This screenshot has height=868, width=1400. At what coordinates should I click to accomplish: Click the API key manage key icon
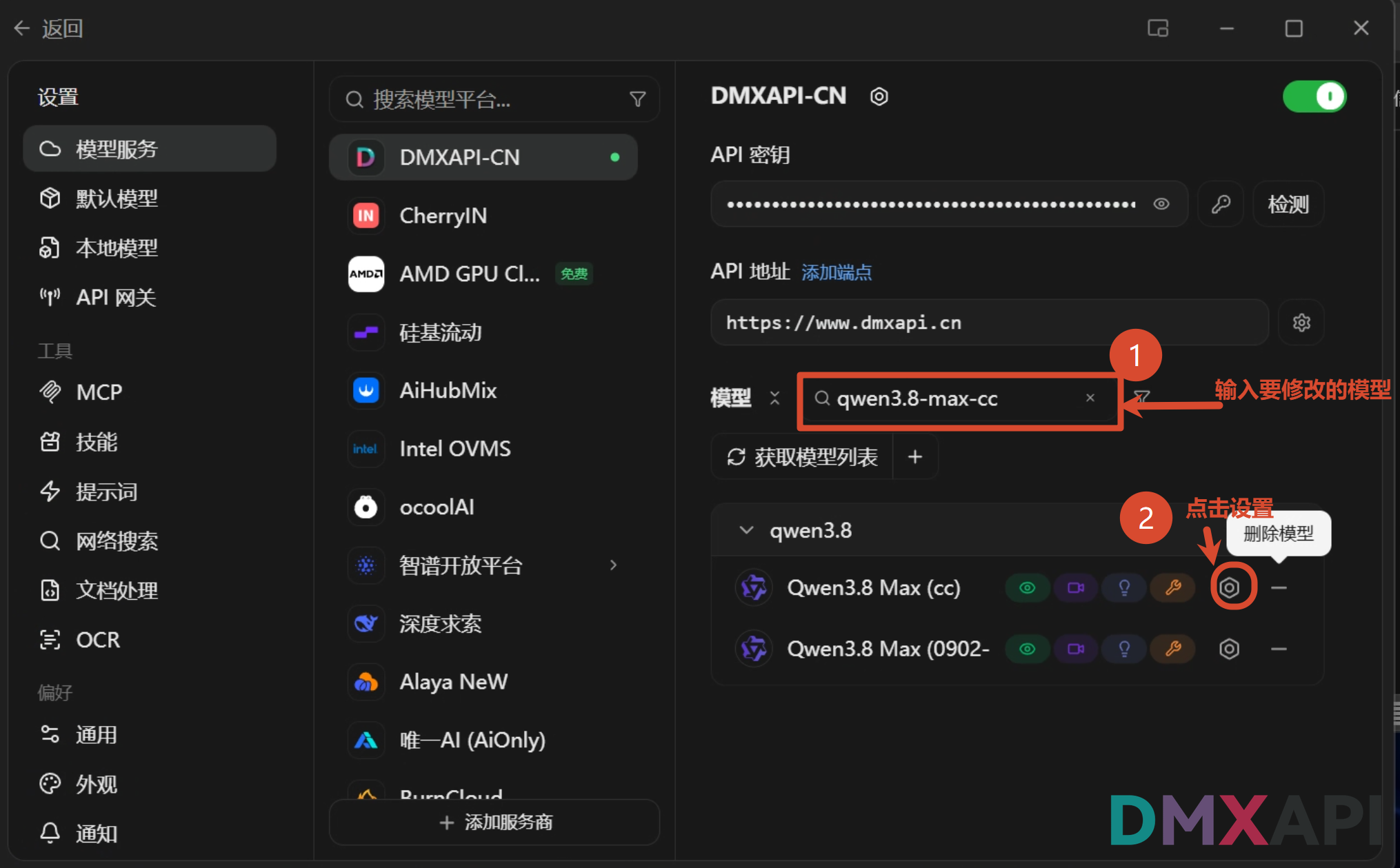1221,204
